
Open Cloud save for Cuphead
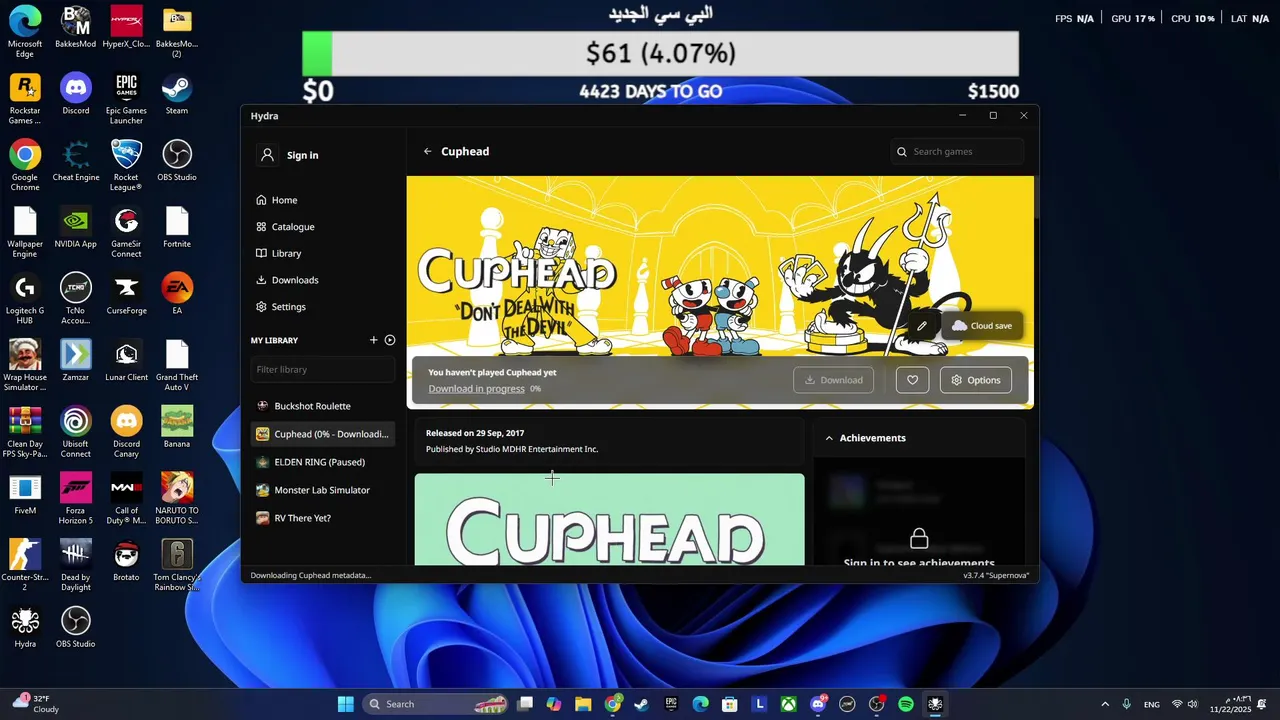[982, 326]
